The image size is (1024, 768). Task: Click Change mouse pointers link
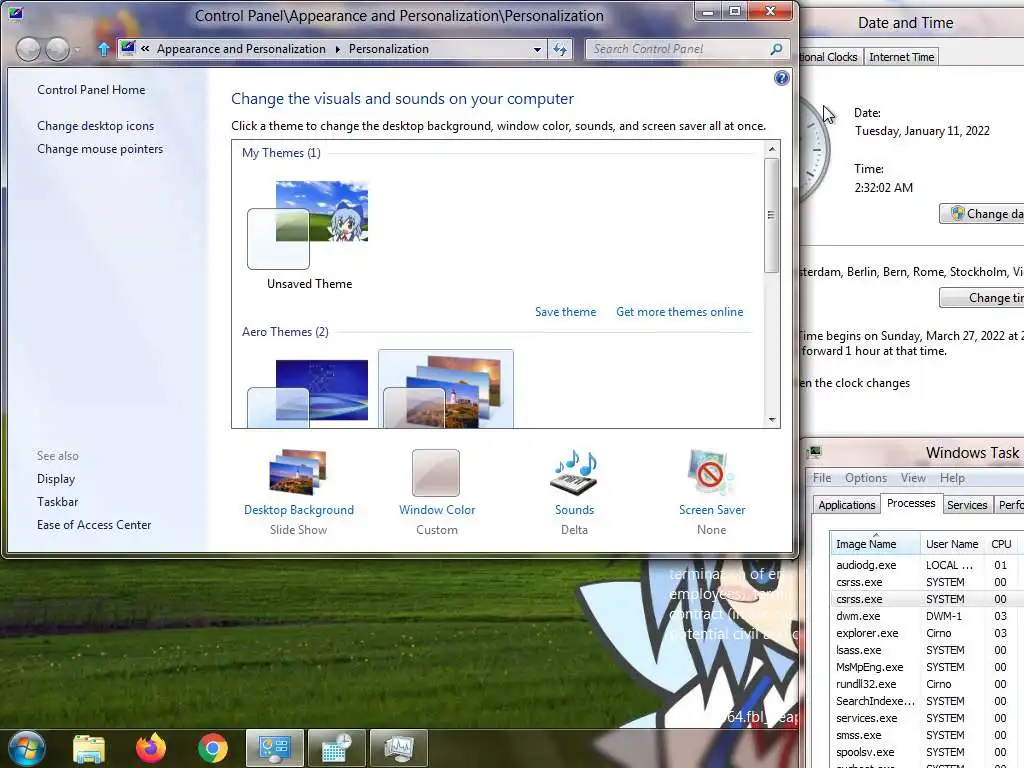[100, 149]
